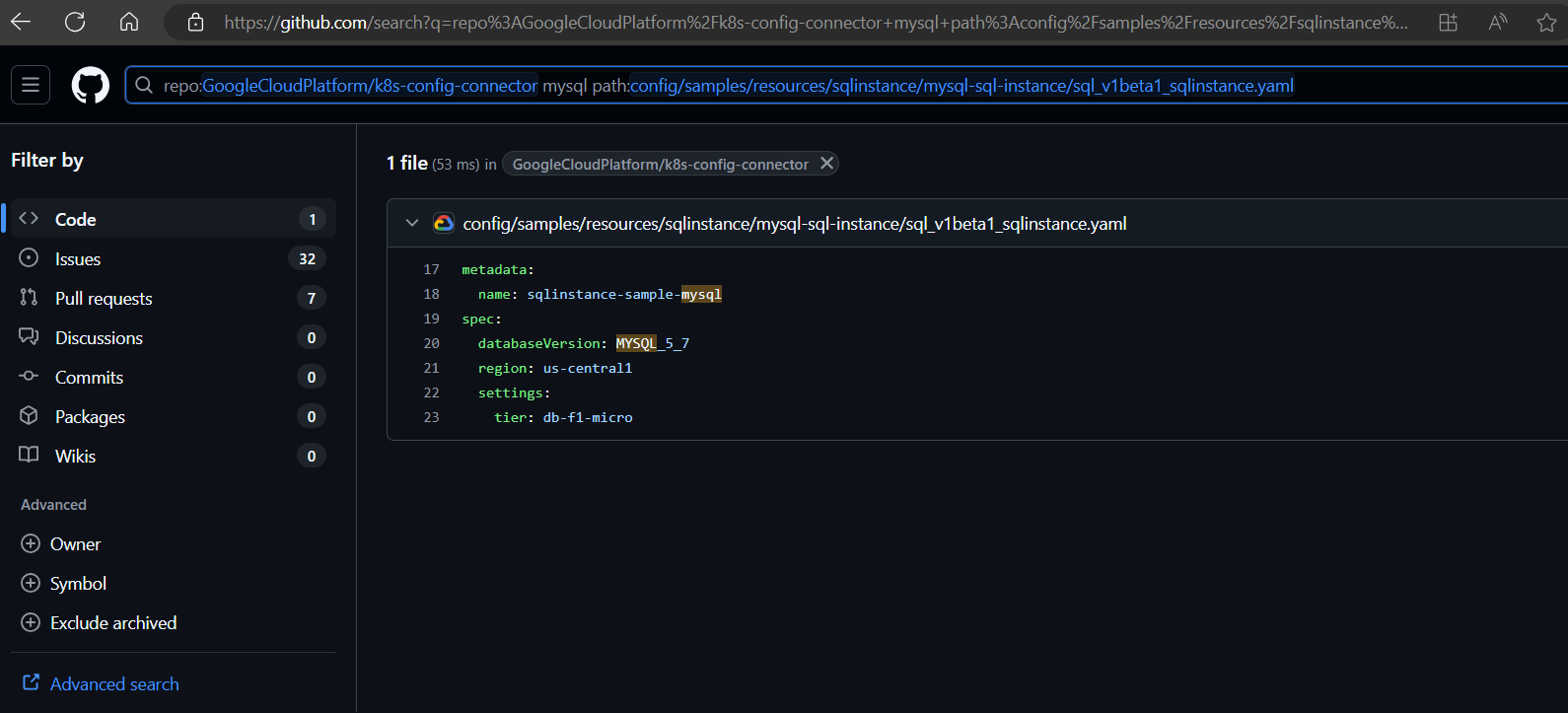Open the browser home page icon
This screenshot has width=1568, height=713.
[x=129, y=22]
